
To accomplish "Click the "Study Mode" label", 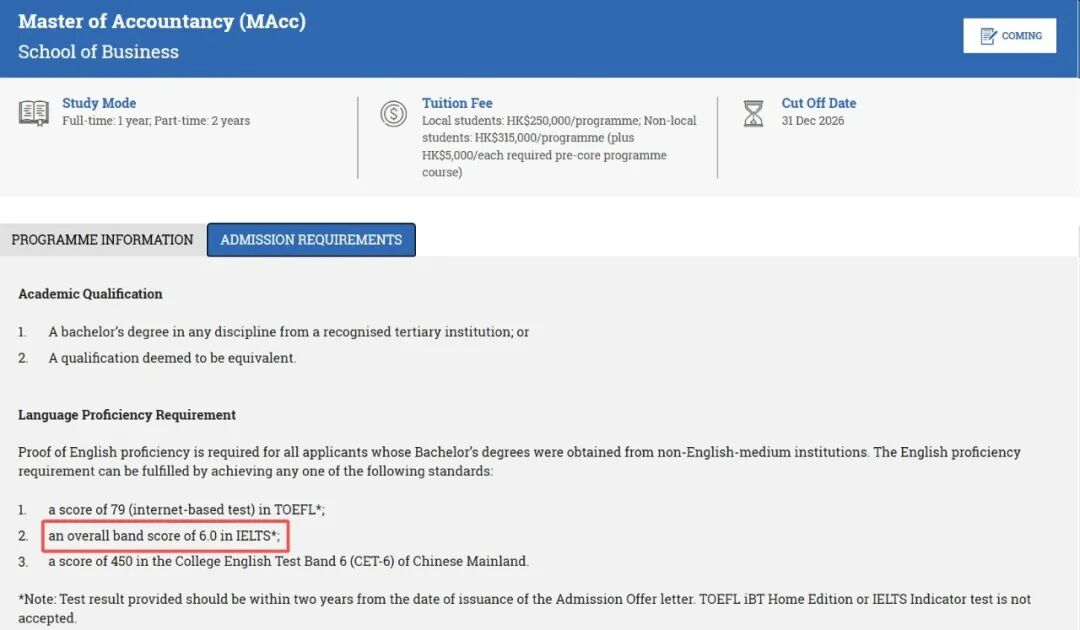I will pos(99,103).
